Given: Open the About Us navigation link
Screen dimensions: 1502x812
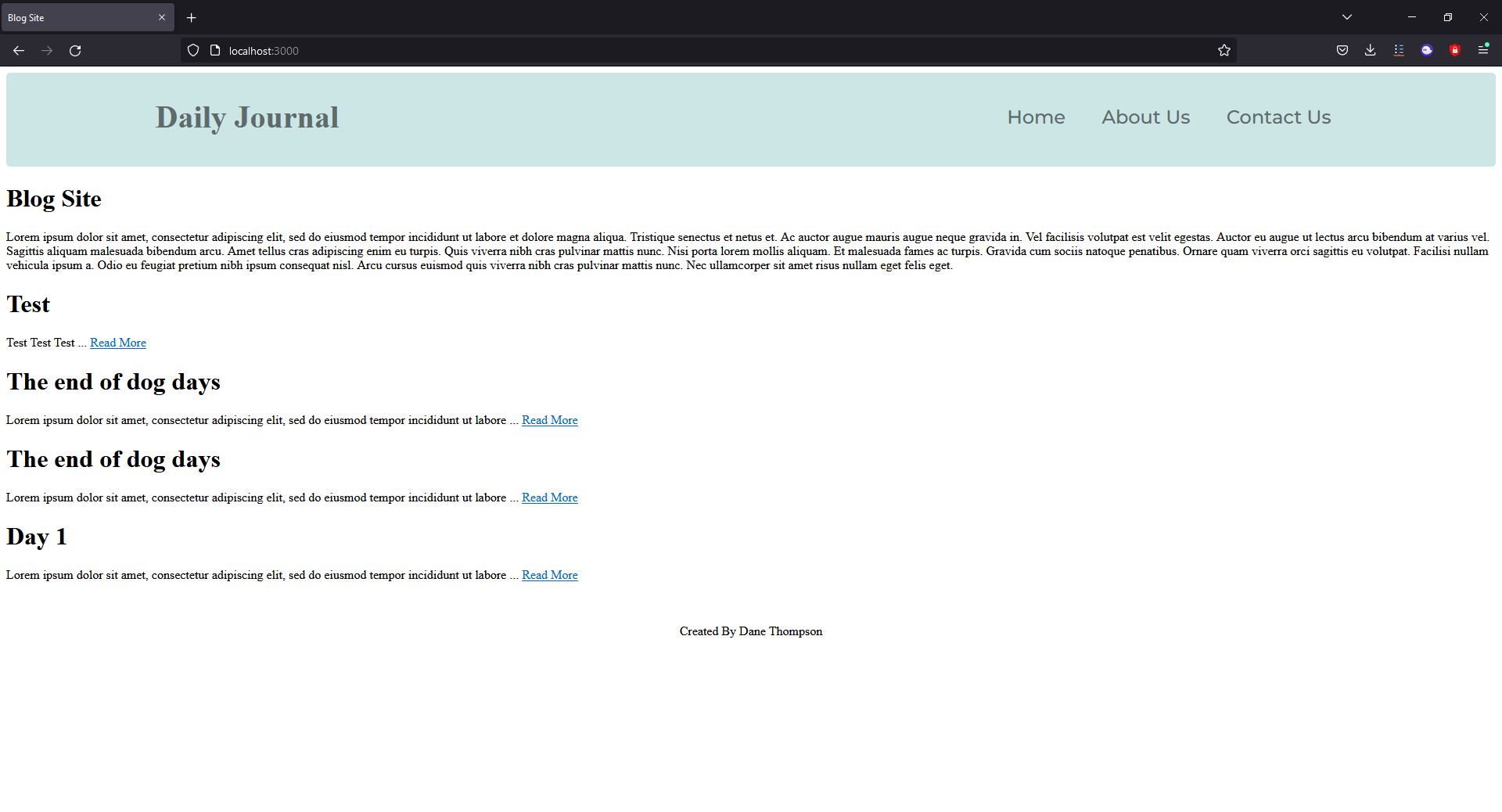Looking at the screenshot, I should pos(1146,117).
